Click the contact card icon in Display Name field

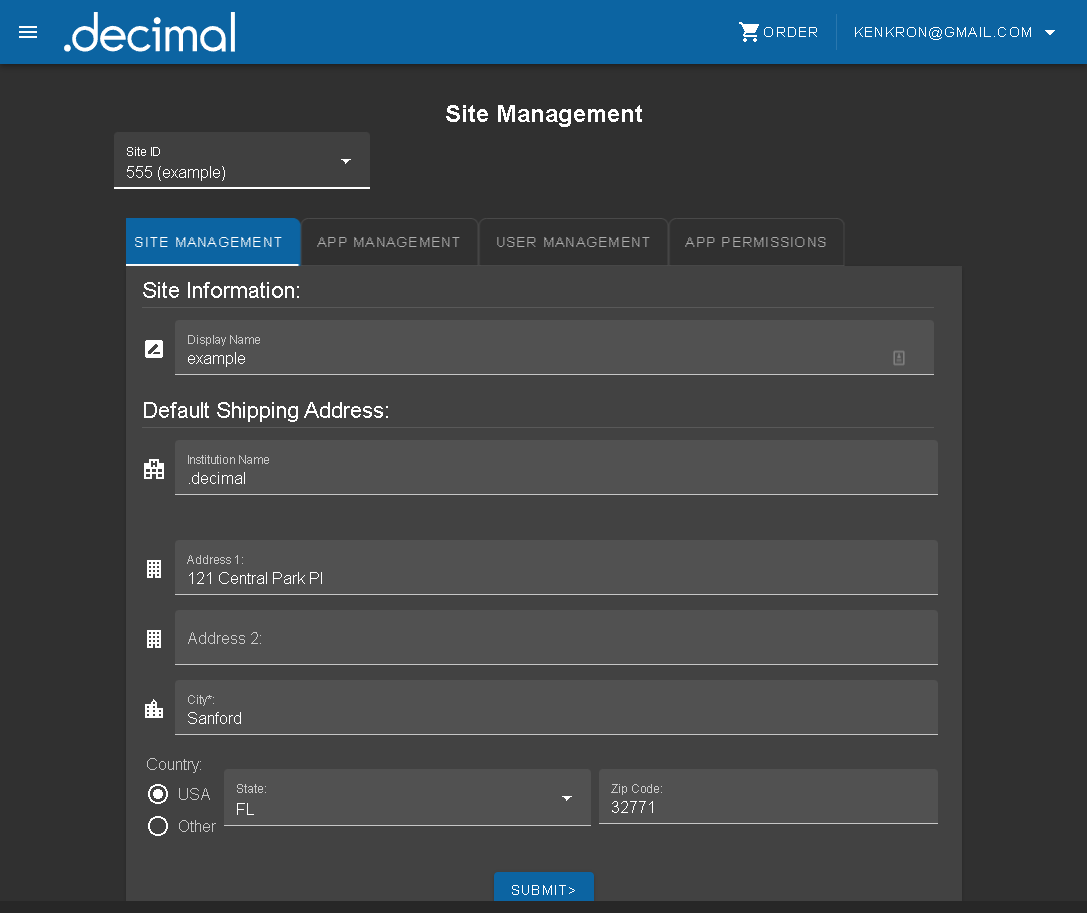pos(898,358)
